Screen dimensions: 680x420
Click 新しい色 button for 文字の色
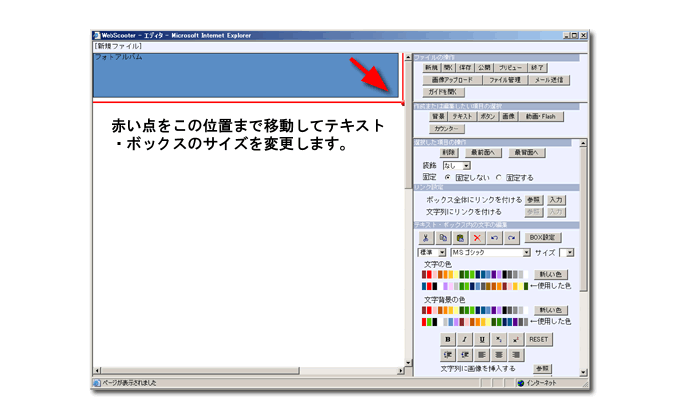pos(551,274)
